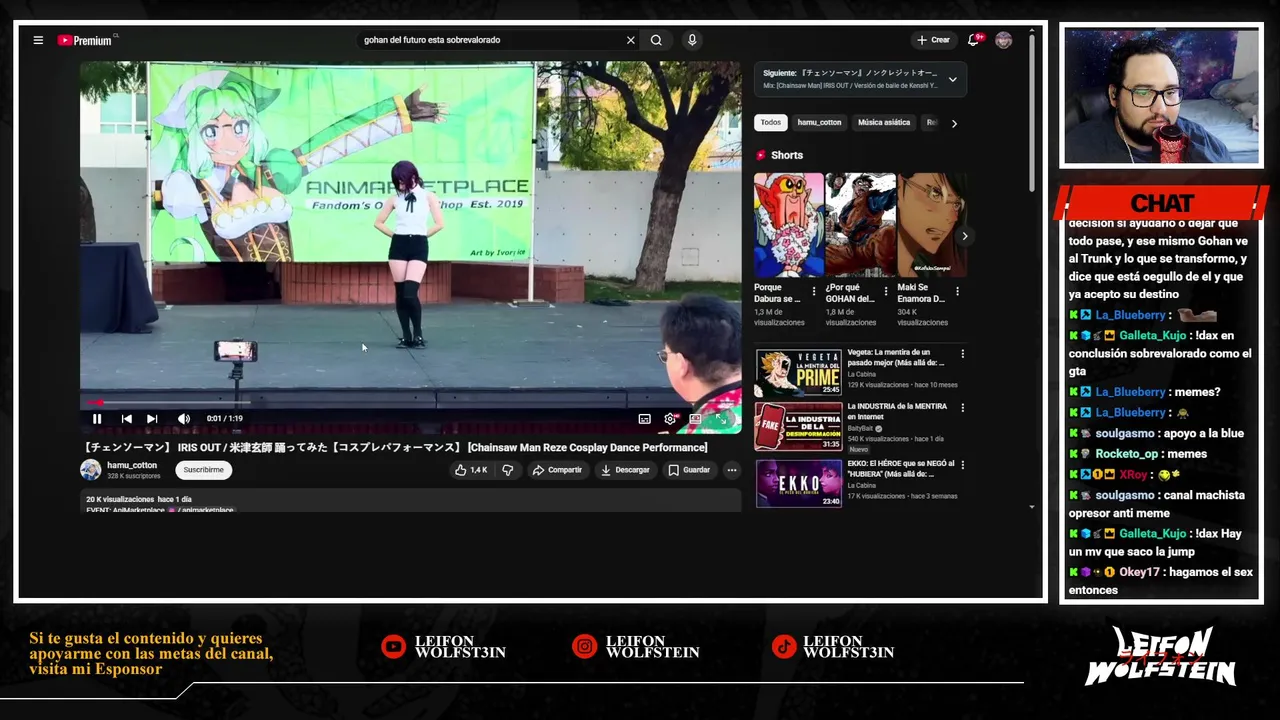Click Instagram Leifon Wolfstein overlay icon
The width and height of the screenshot is (1280, 720).
click(584, 647)
